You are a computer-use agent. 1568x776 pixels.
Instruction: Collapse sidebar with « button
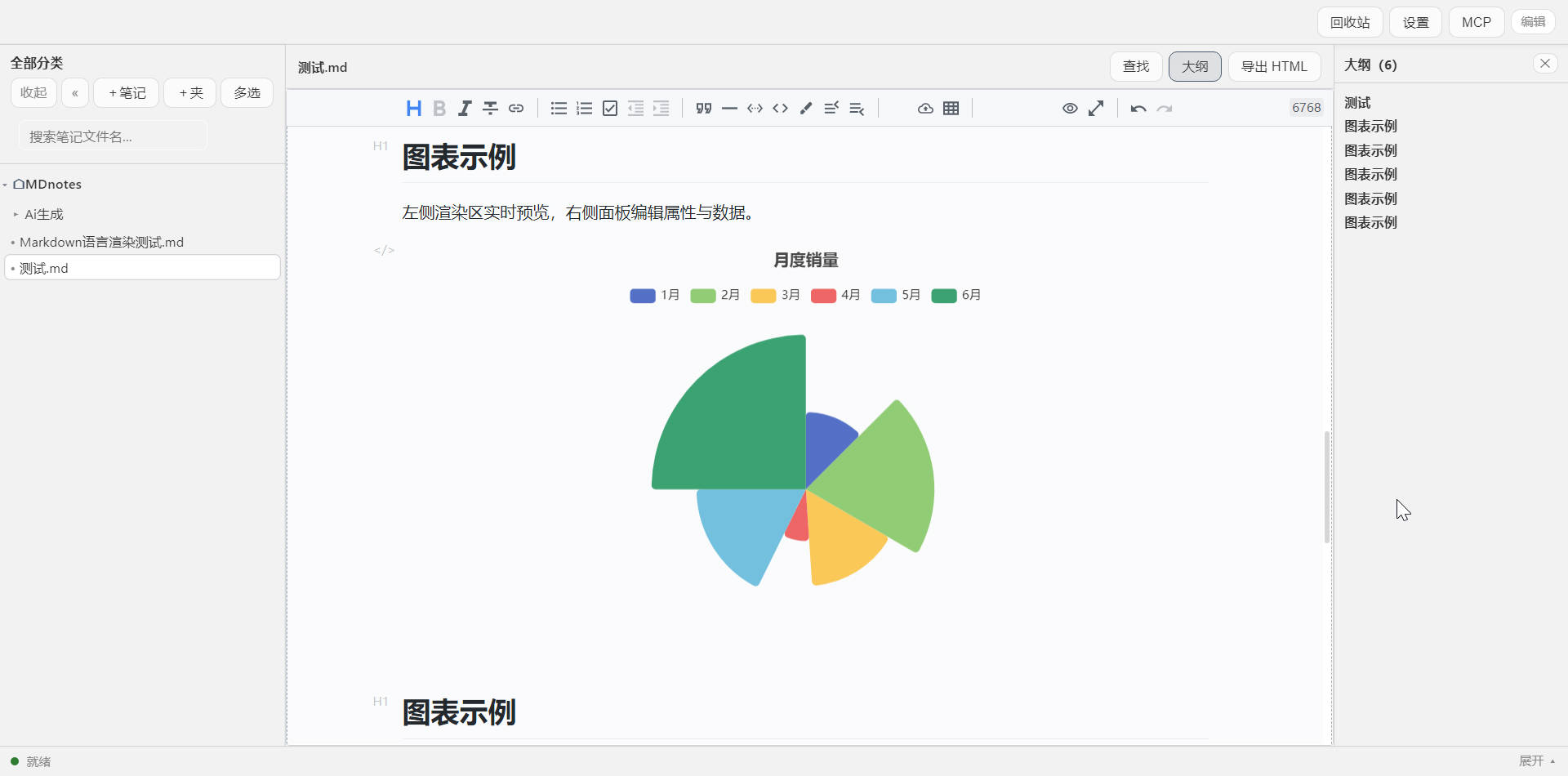pyautogui.click(x=75, y=92)
